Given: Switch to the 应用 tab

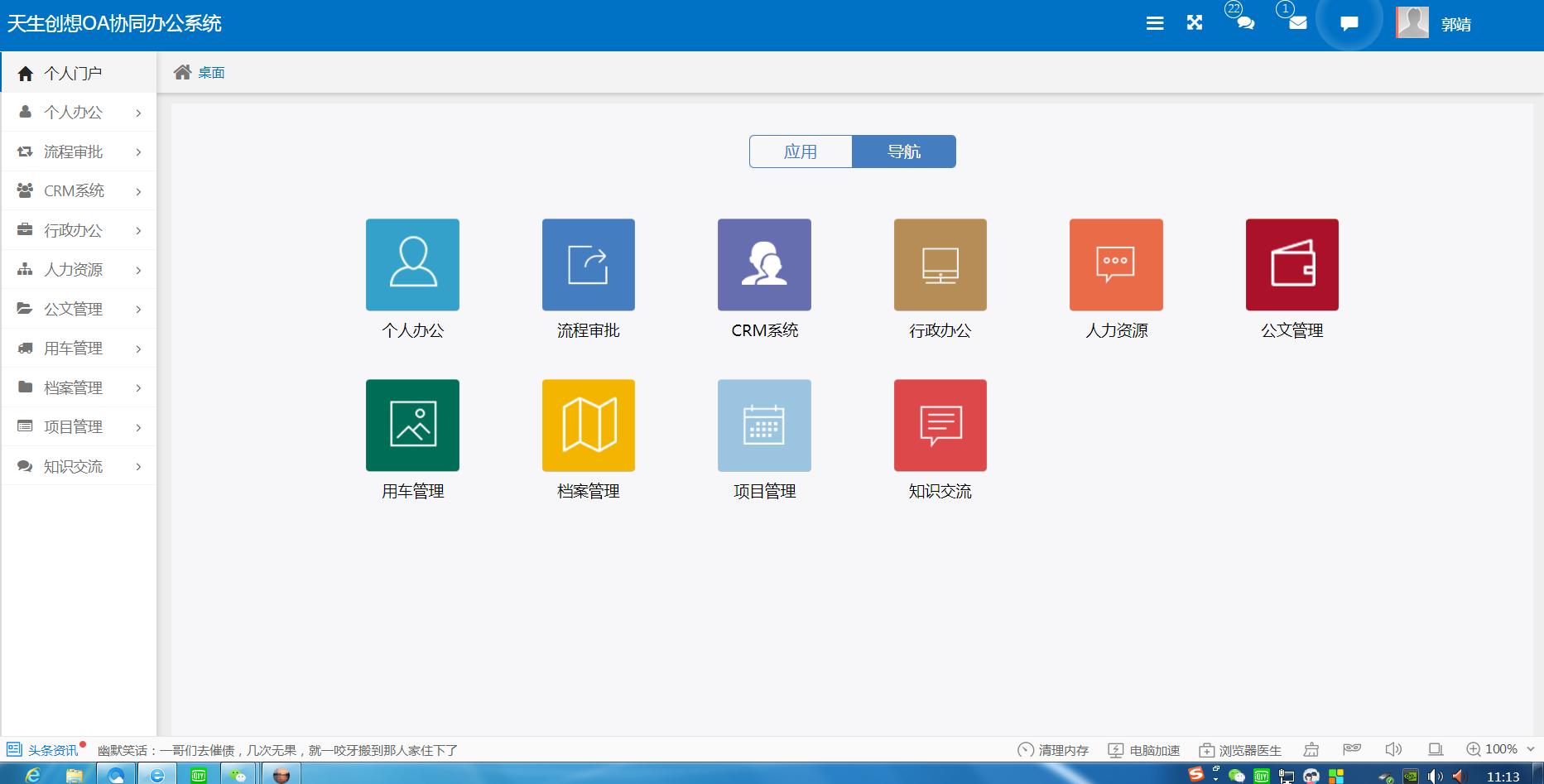Looking at the screenshot, I should [801, 152].
